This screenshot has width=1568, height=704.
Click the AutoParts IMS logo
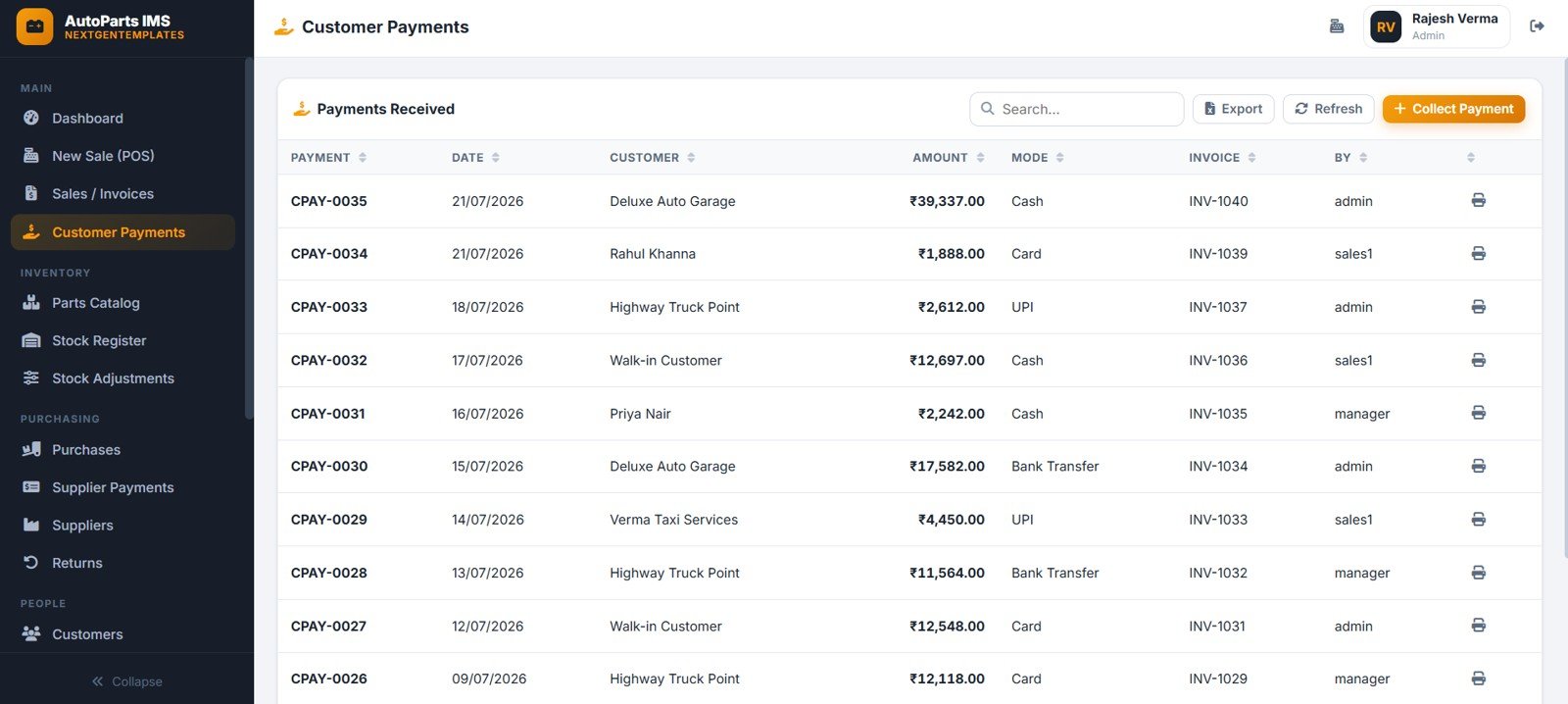click(x=35, y=26)
